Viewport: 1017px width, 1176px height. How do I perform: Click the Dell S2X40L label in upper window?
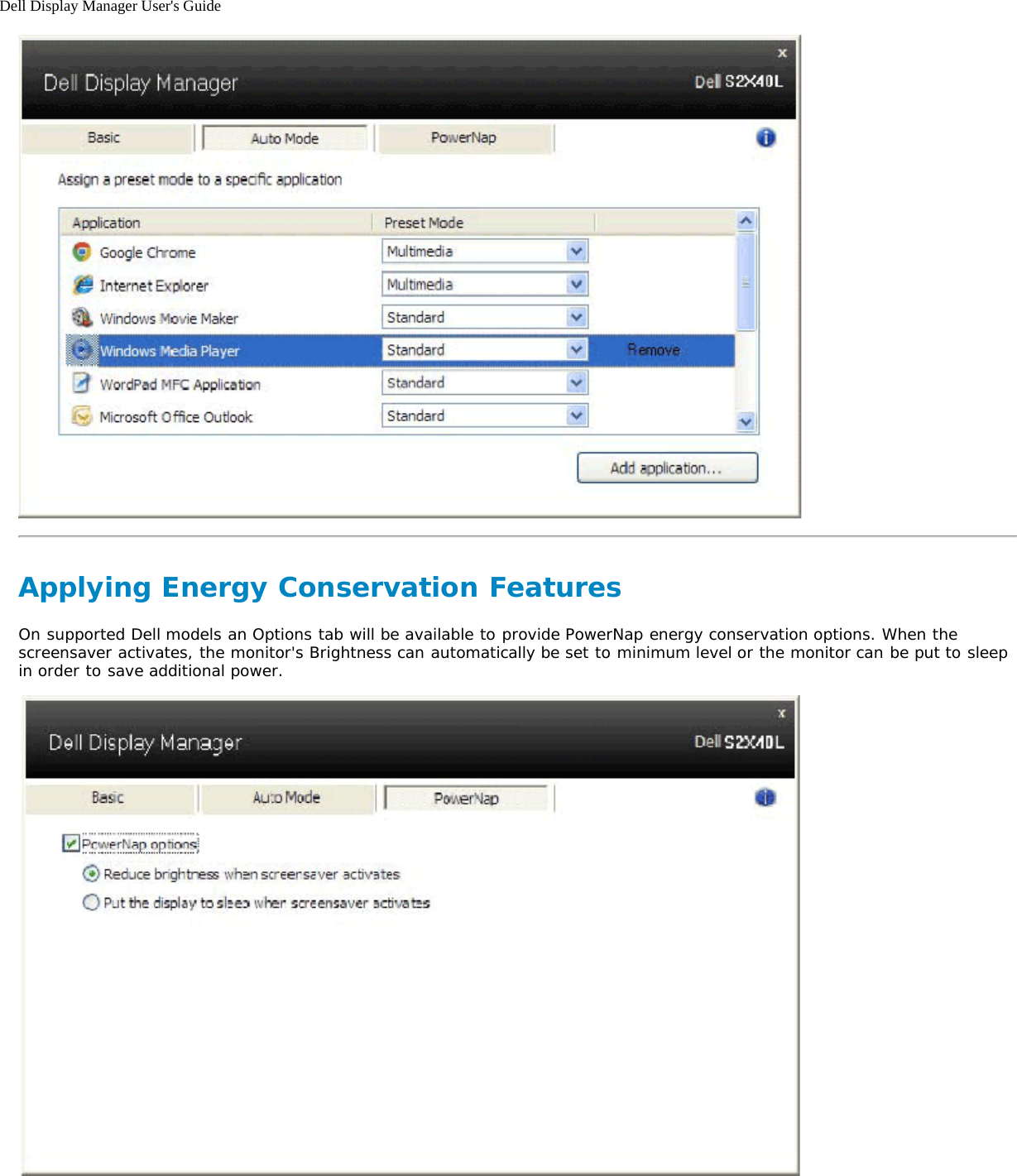[x=738, y=81]
